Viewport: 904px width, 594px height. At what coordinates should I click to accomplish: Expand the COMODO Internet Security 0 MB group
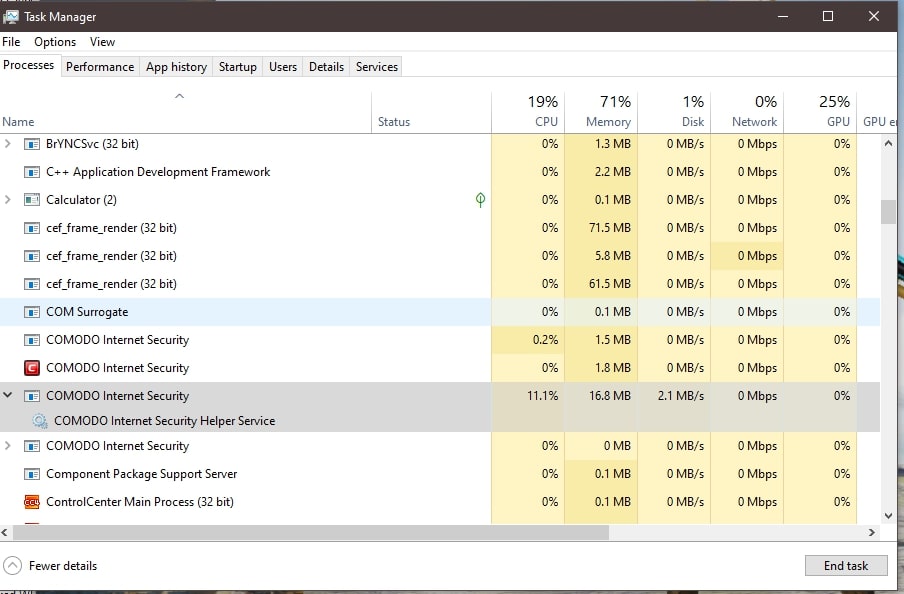coord(7,446)
